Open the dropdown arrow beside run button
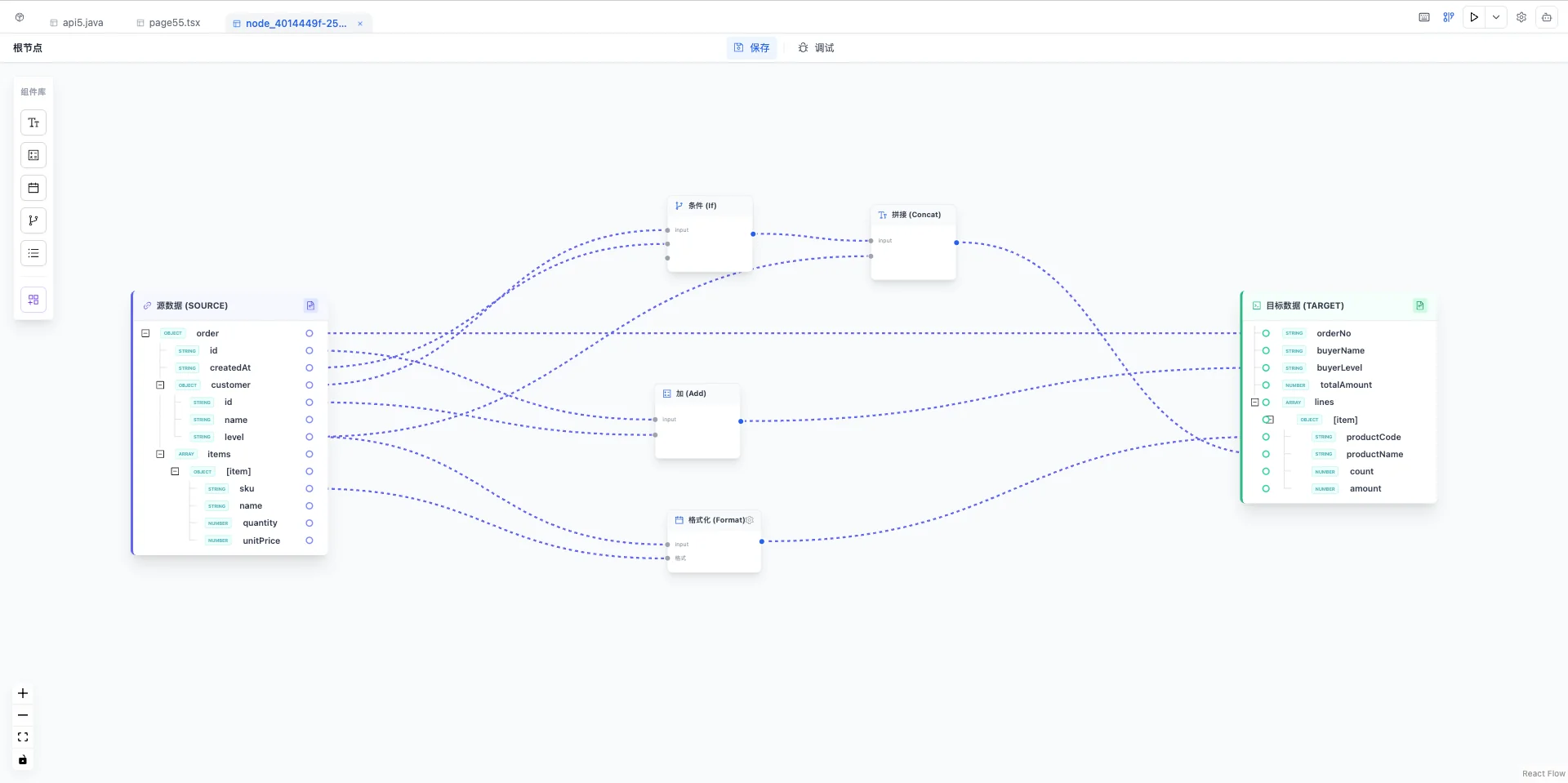Image resolution: width=1568 pixels, height=783 pixels. pyautogui.click(x=1496, y=17)
